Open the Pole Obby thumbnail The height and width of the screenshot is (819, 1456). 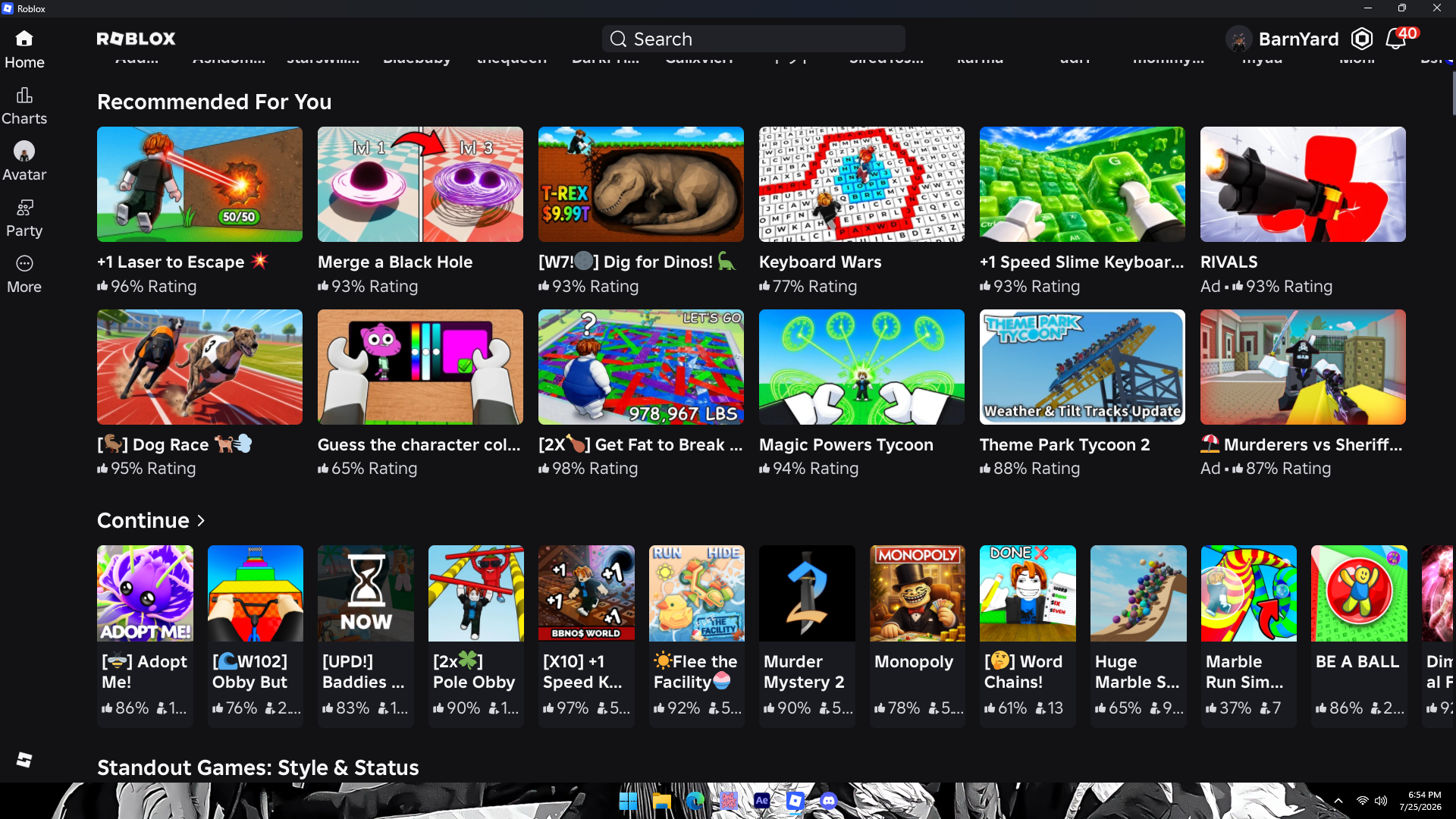(x=476, y=593)
